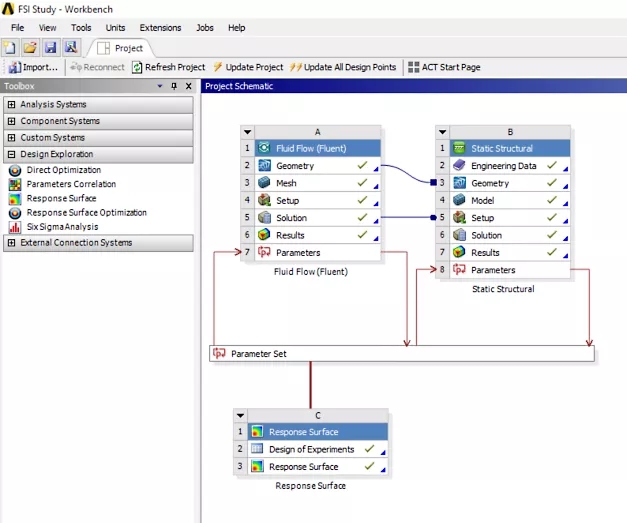The image size is (627, 523).
Task: Select the Setup cell in system B
Action: 510,218
